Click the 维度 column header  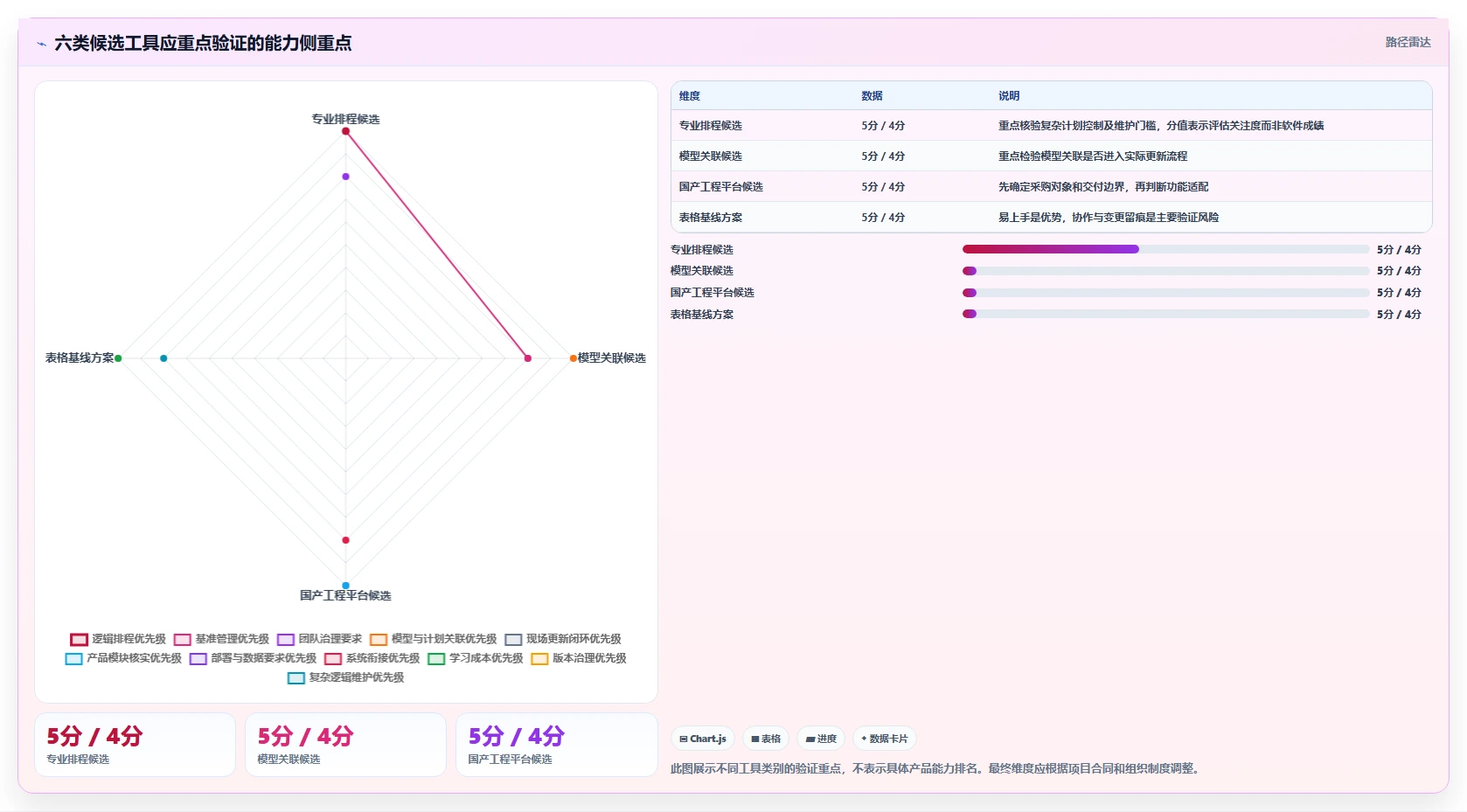tap(690, 96)
